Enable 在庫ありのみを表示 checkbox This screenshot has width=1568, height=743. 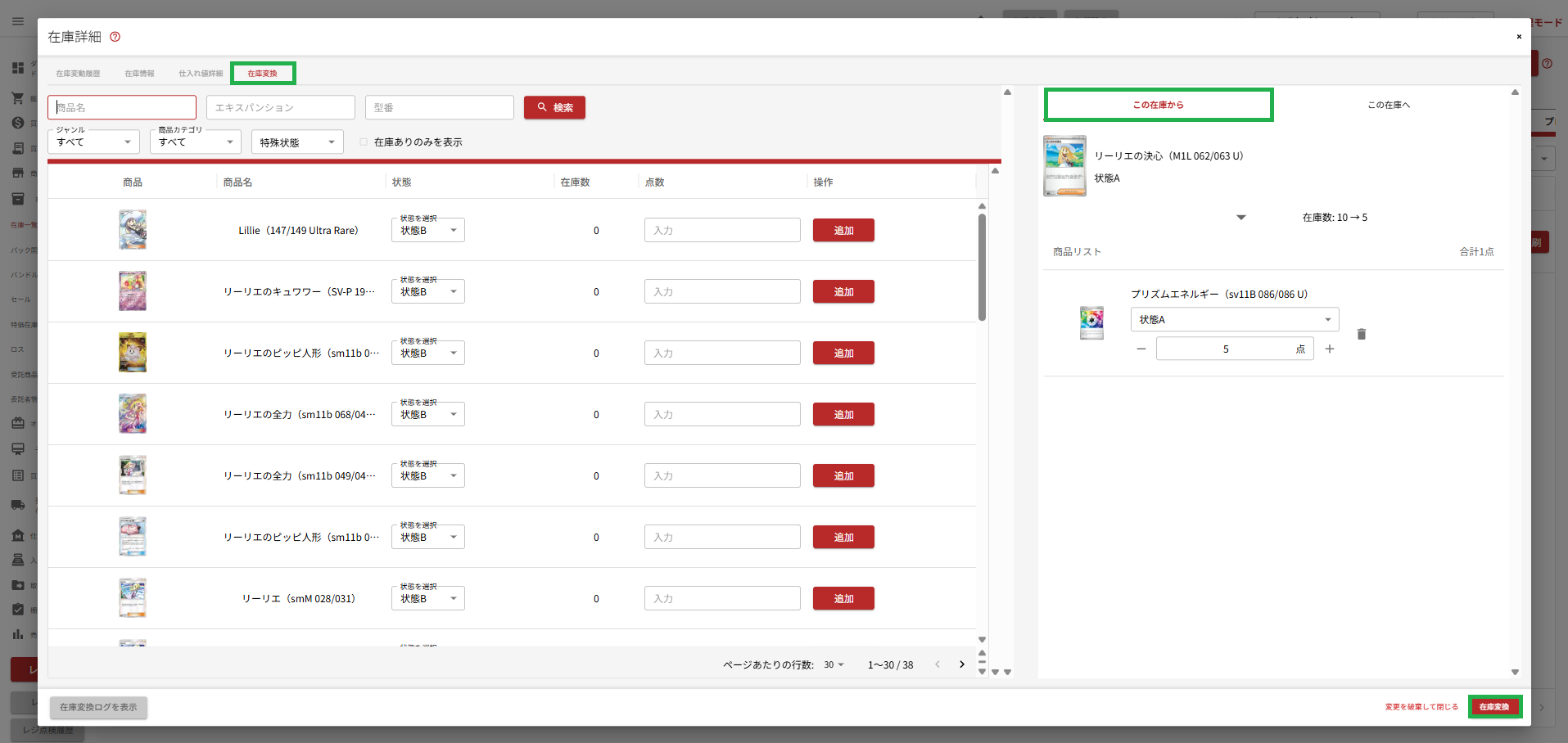point(364,142)
